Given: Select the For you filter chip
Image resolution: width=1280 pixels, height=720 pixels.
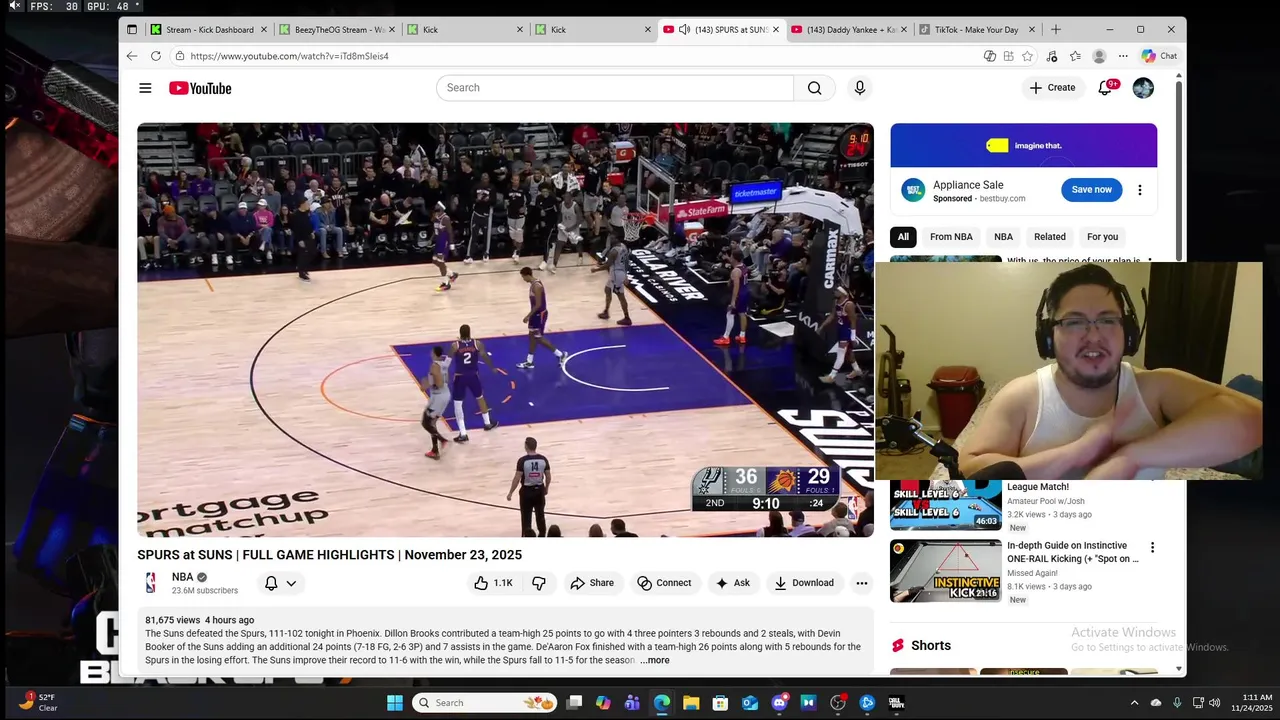Looking at the screenshot, I should 1102,237.
